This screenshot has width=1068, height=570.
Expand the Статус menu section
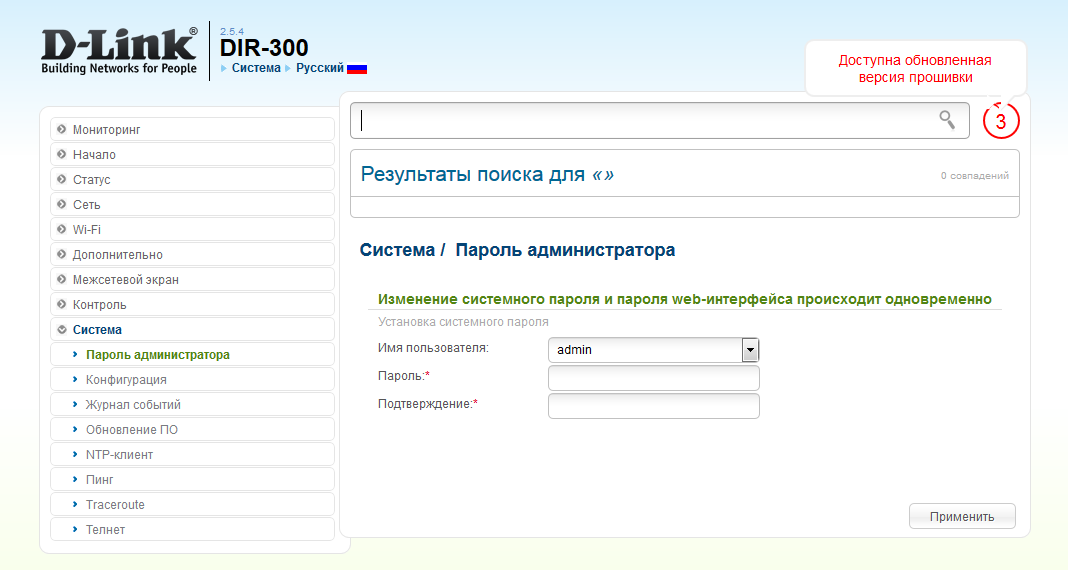192,180
